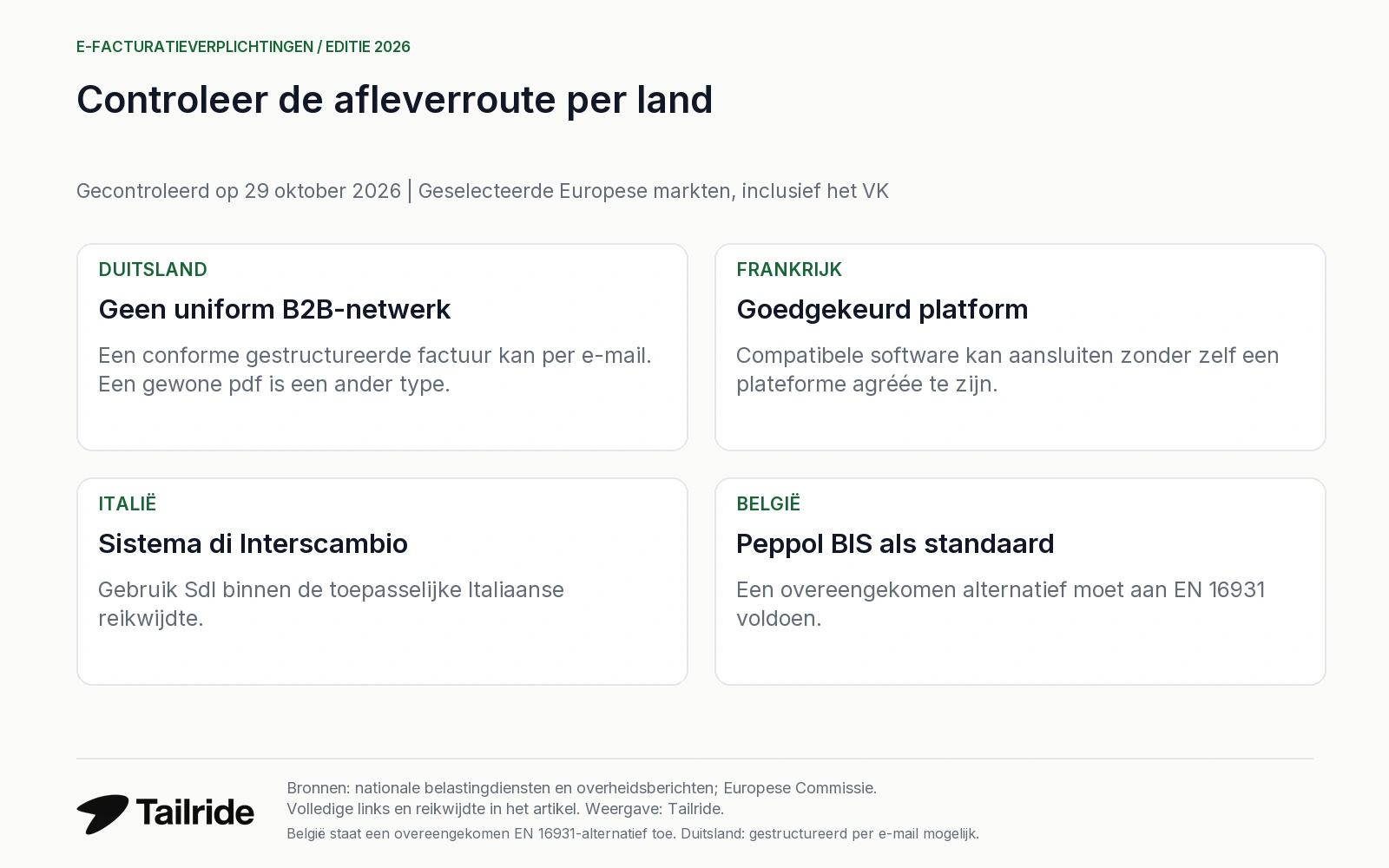This screenshot has height=868, width=1389.
Task: Click the Tailride logo icon
Action: click(102, 813)
